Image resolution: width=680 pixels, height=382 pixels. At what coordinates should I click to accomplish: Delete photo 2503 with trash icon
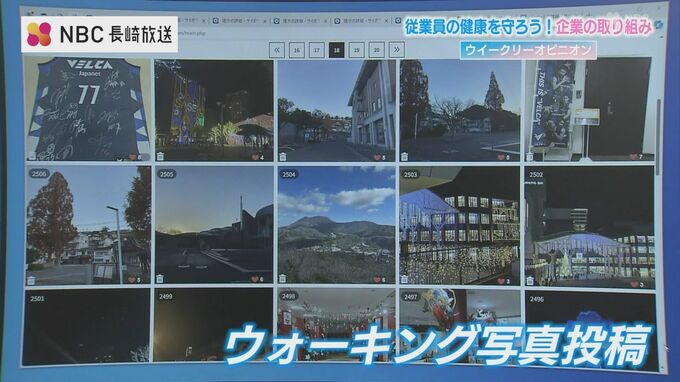(404, 279)
